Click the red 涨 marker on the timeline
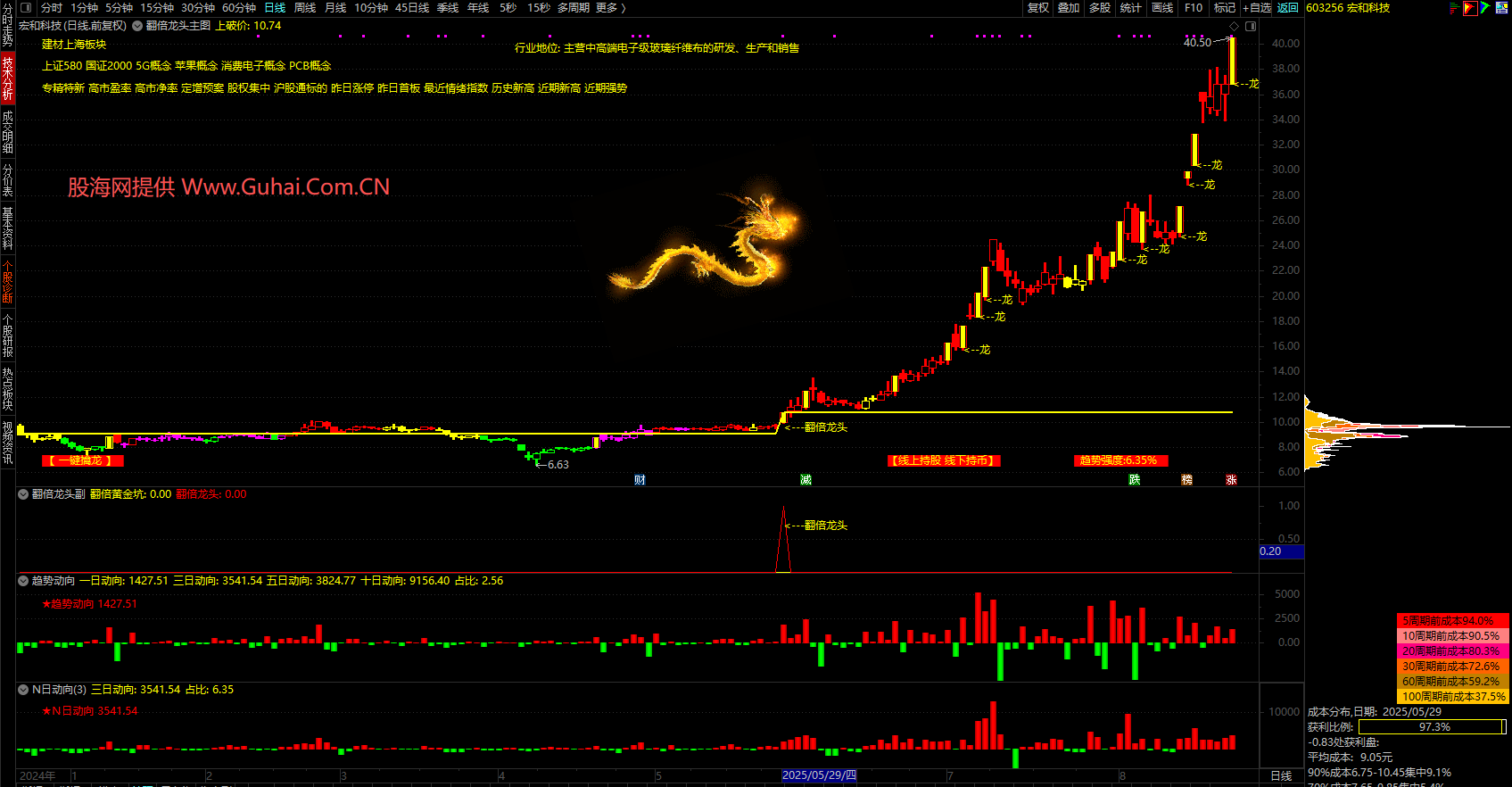Viewport: 1512px width, 787px height. [x=1231, y=479]
